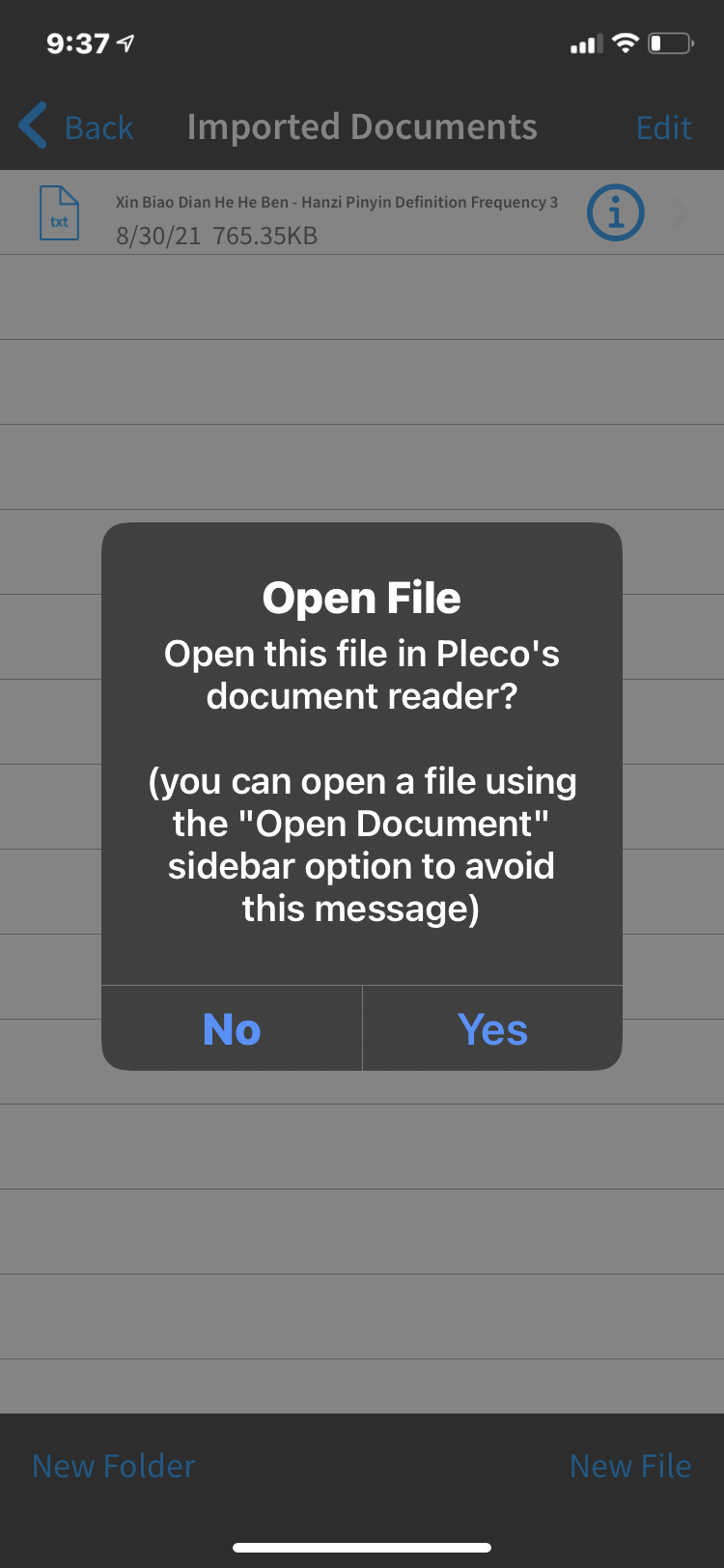Open the info icon for the txt file
Viewport: 724px width, 1568px height.
point(616,212)
